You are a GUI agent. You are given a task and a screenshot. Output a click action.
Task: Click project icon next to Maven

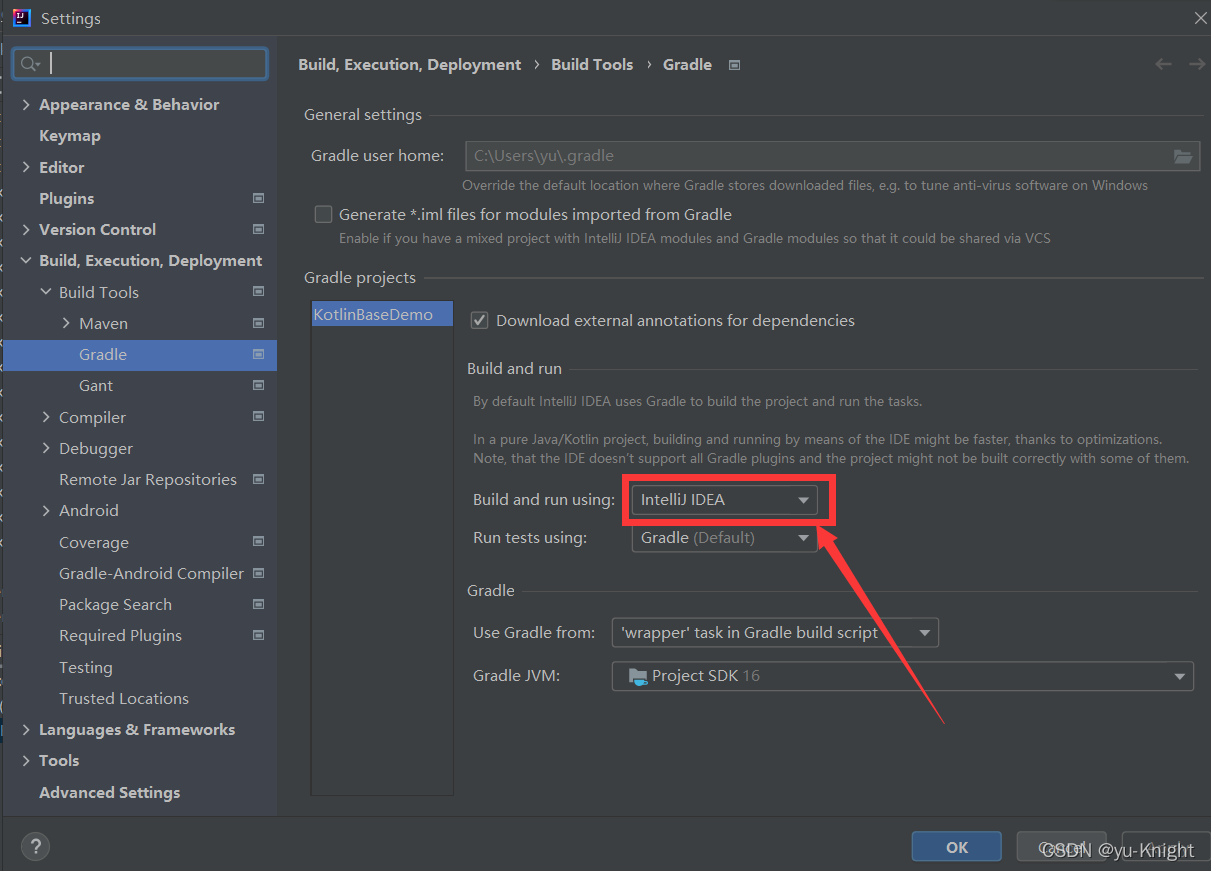coord(259,323)
